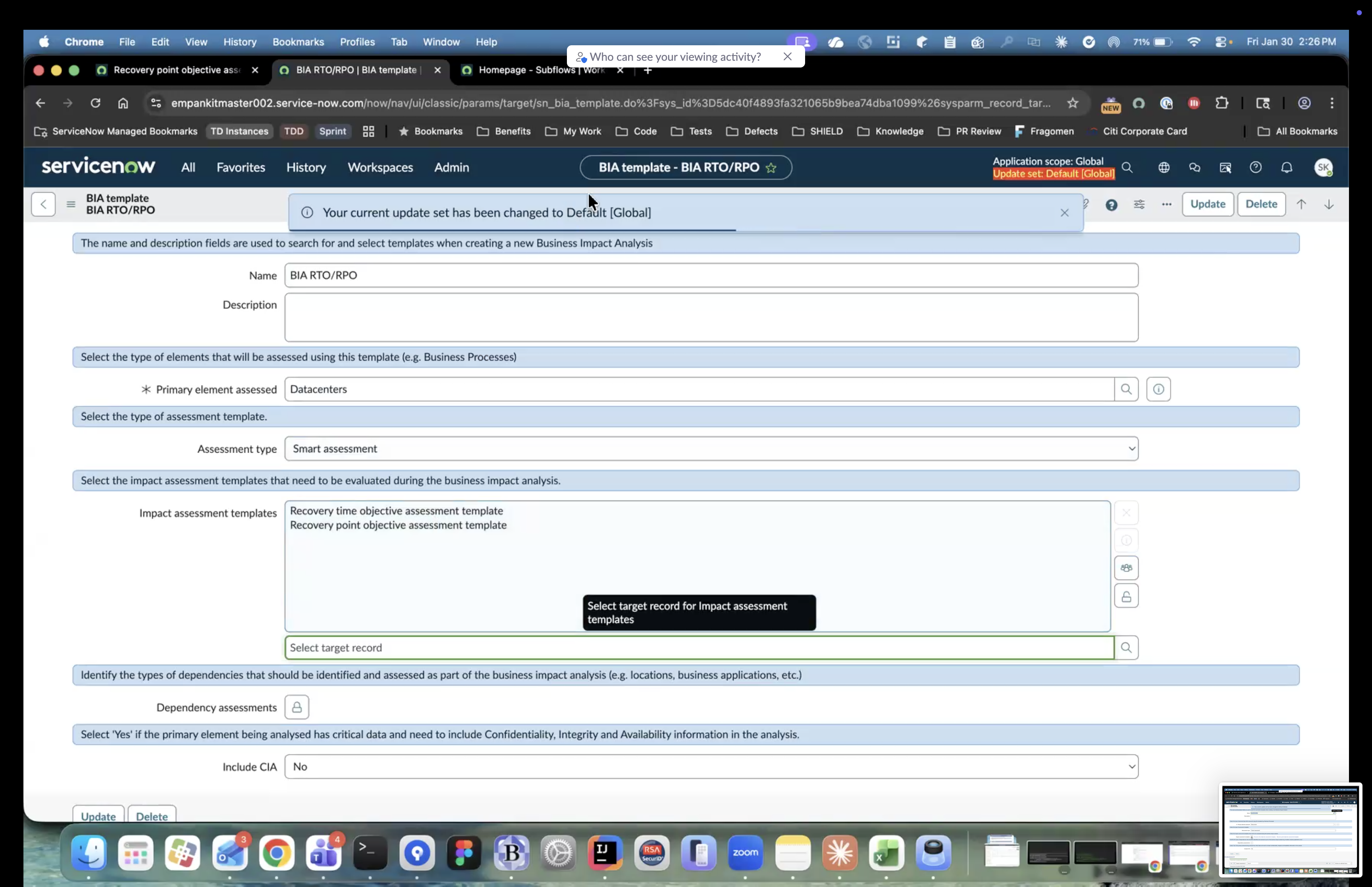1372x887 pixels.
Task: Click the Update set: Default [Global] label
Action: pos(1054,174)
